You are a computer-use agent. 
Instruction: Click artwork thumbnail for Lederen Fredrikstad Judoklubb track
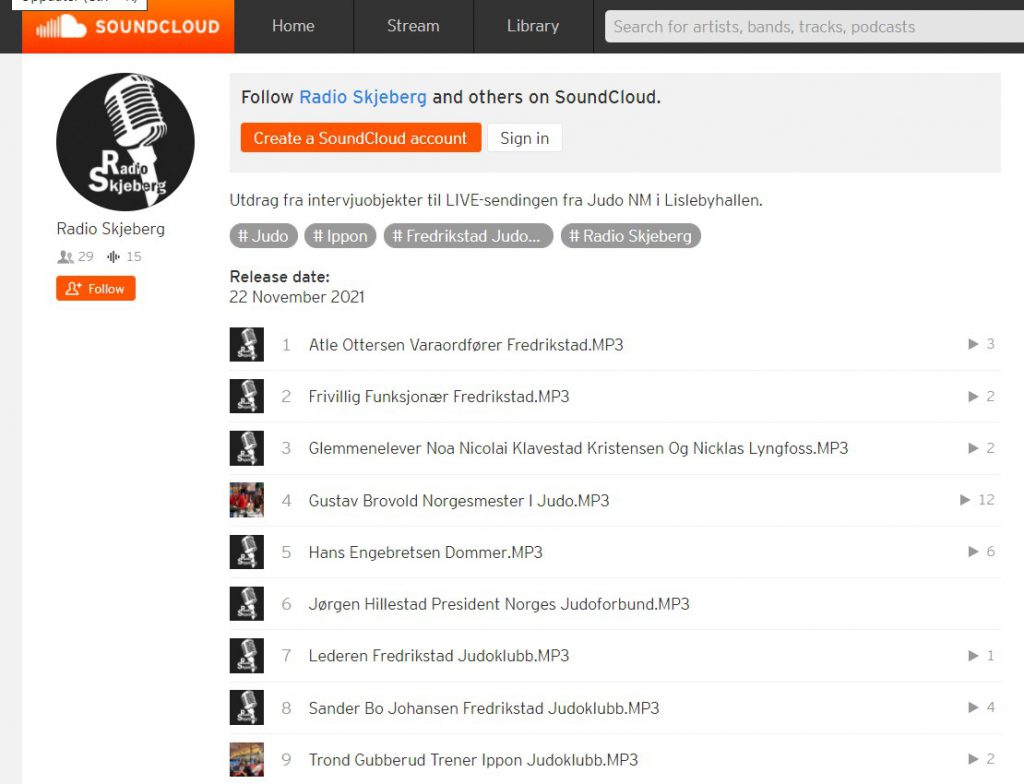[247, 655]
